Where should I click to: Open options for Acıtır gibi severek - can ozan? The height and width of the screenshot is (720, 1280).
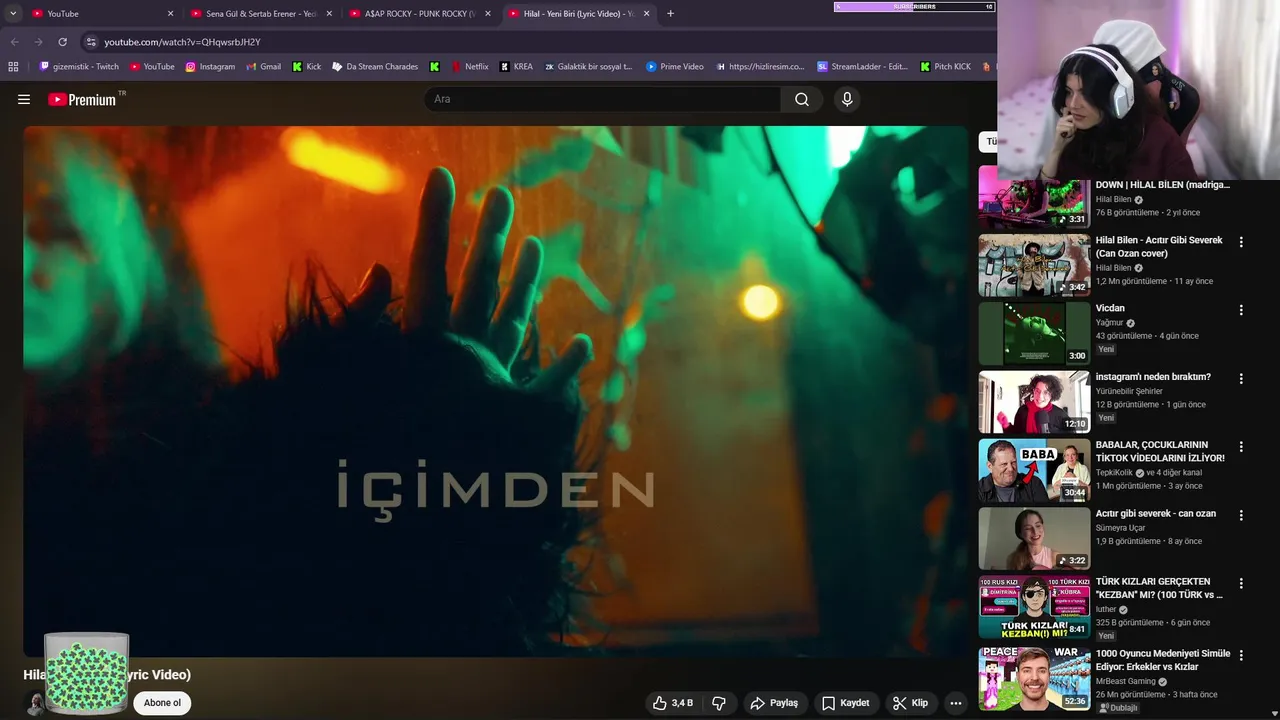pos(1241,515)
